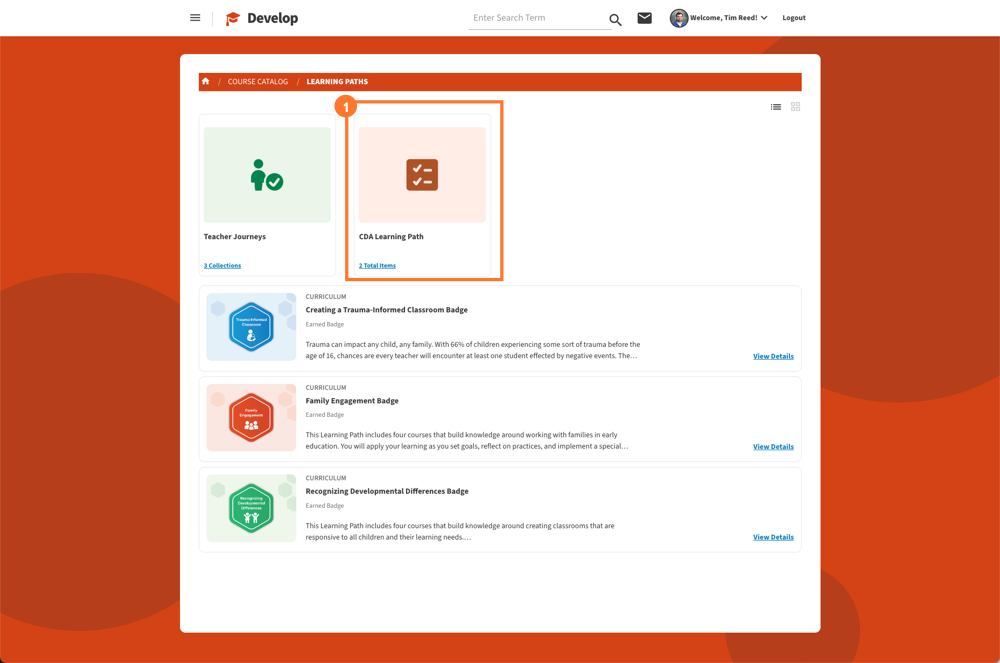Click the Develop graduation cap logo
The width and height of the screenshot is (1000, 663).
pos(233,18)
